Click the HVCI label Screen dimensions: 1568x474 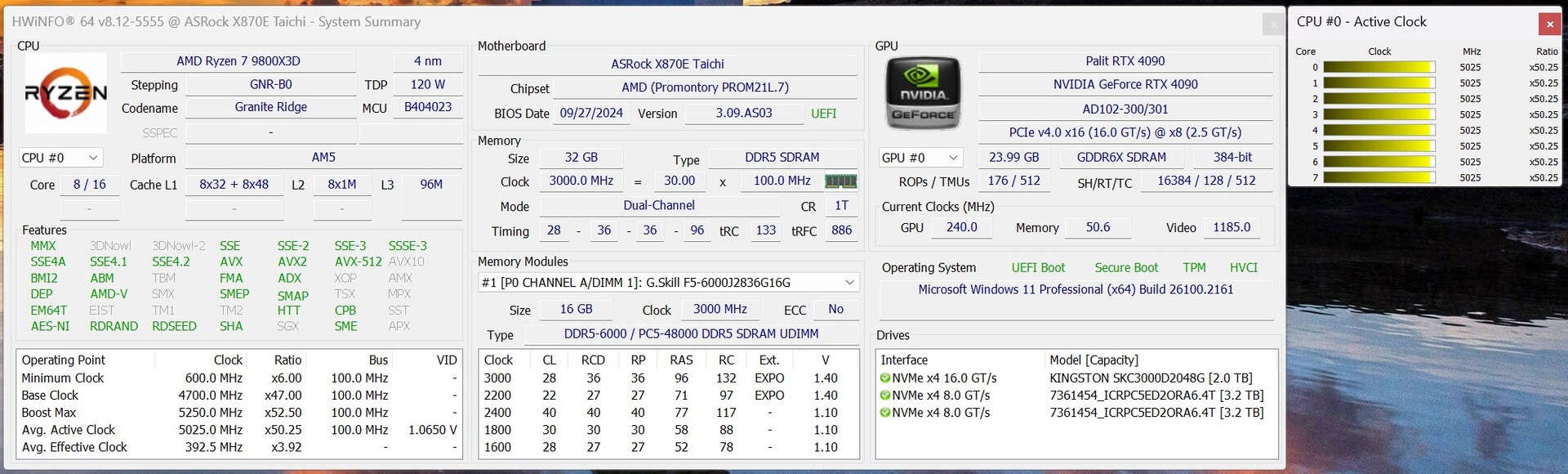[1244, 268]
